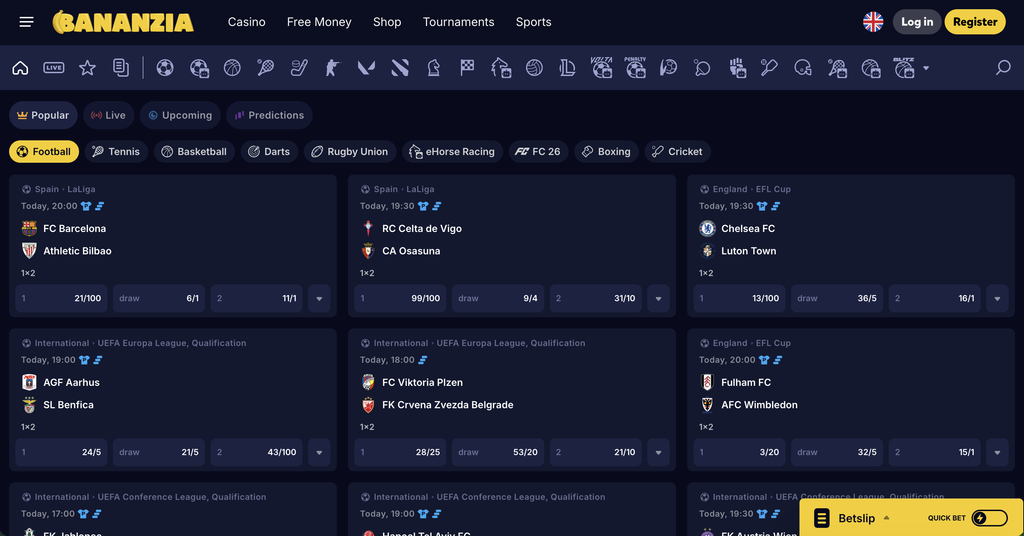
Task: Open the Free Money menu item
Action: [x=319, y=22]
